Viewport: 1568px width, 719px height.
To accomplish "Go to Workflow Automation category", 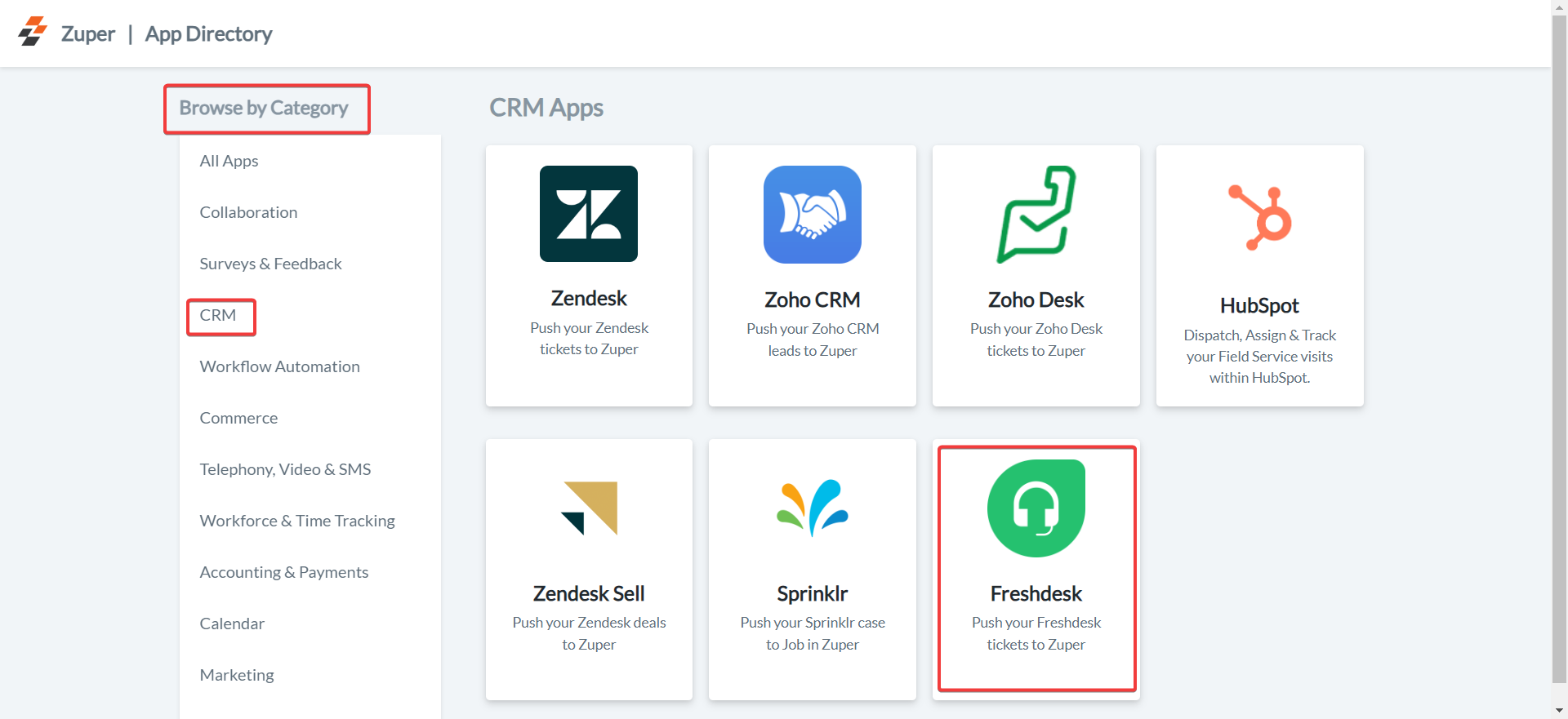I will tap(279, 366).
